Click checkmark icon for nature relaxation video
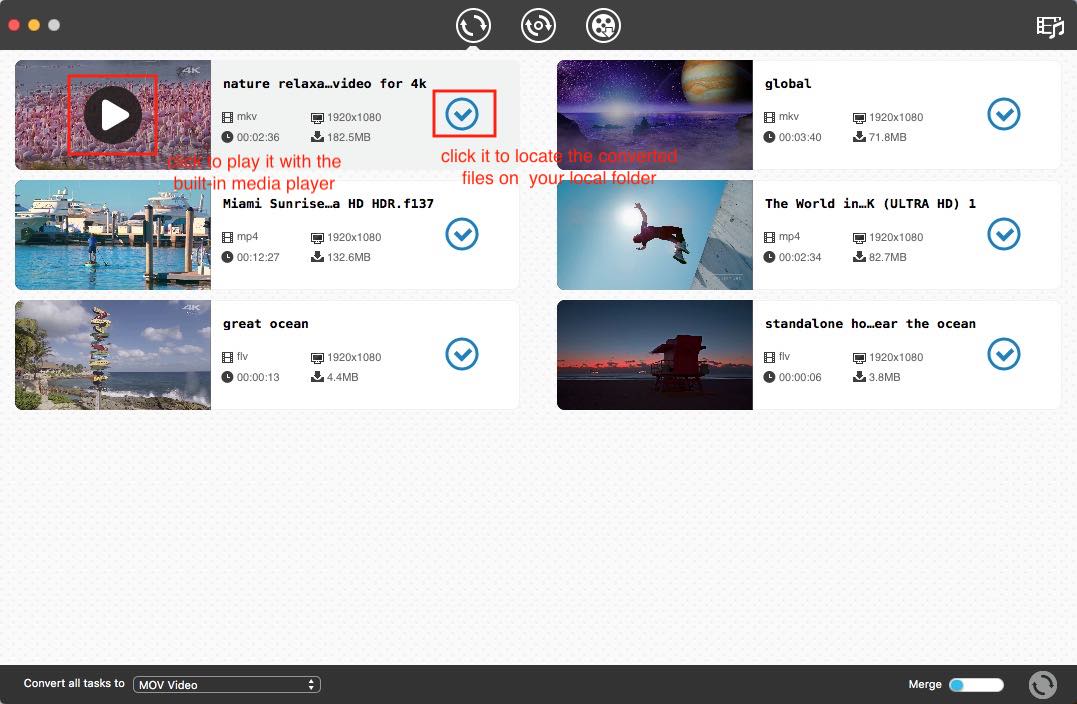 click(462, 115)
